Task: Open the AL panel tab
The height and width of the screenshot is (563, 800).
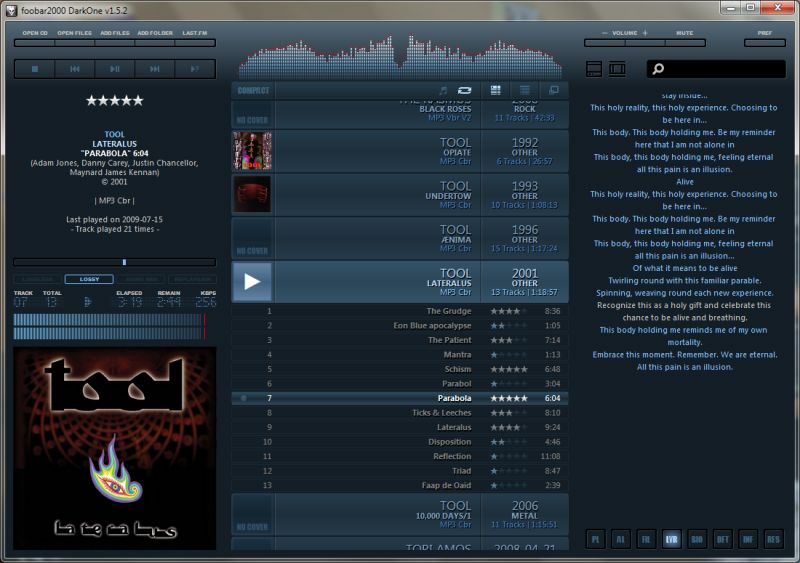Action: click(620, 539)
